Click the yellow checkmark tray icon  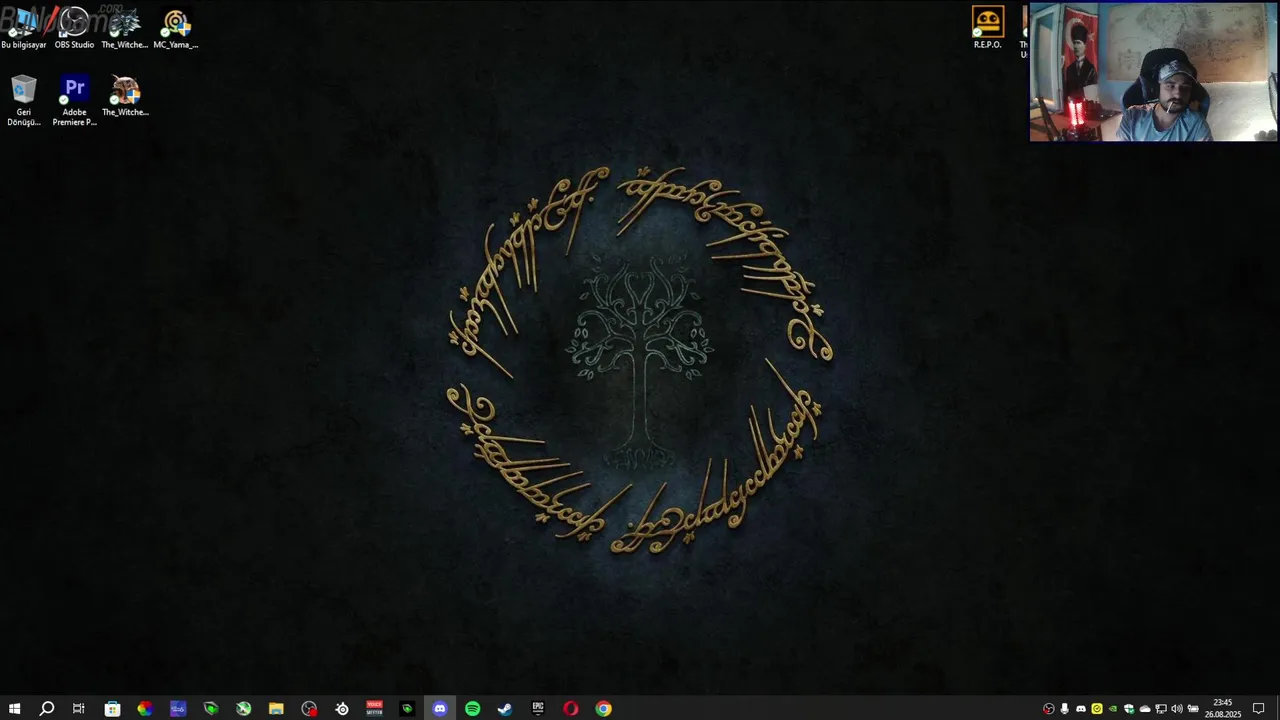(x=1096, y=709)
